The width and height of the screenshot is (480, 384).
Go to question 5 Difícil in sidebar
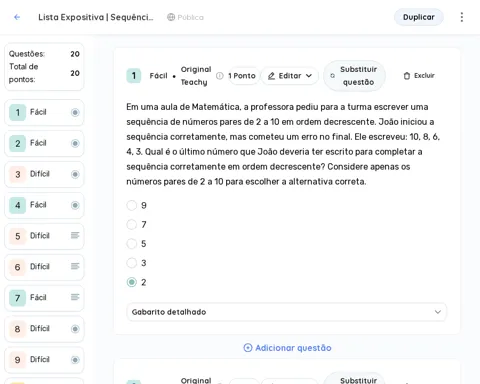[44, 236]
